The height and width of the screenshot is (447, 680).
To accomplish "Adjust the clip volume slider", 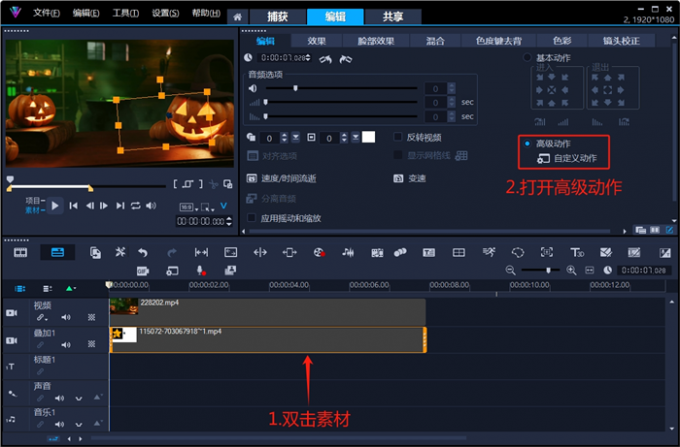I will (x=295, y=88).
